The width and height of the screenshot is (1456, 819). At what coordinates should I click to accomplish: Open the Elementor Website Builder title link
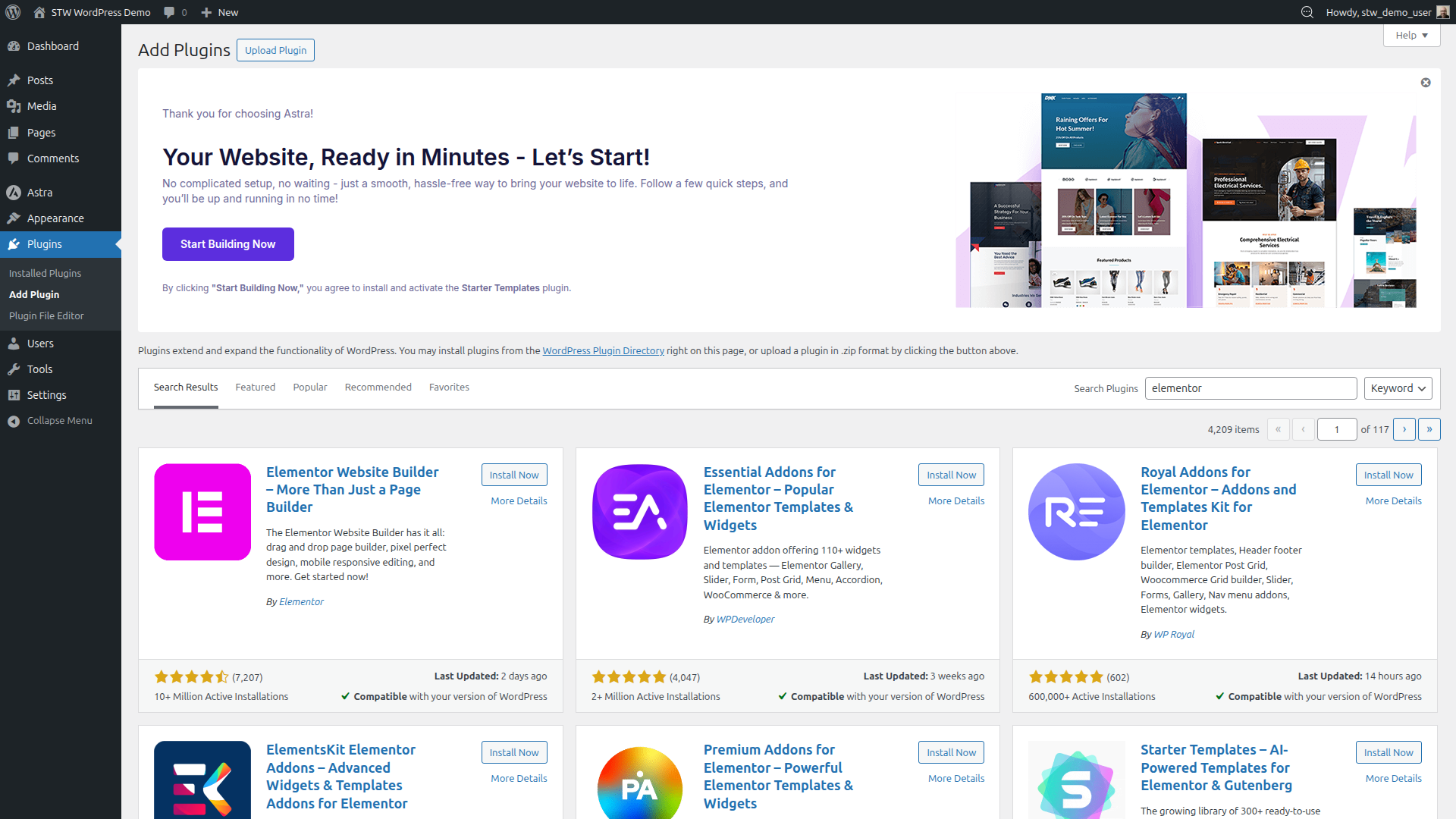click(x=353, y=490)
